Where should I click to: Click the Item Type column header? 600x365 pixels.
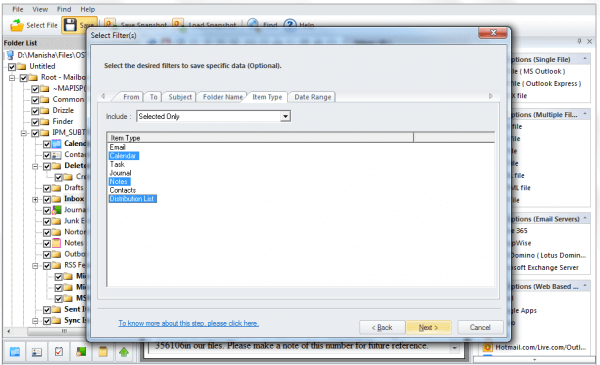pyautogui.click(x=260, y=138)
